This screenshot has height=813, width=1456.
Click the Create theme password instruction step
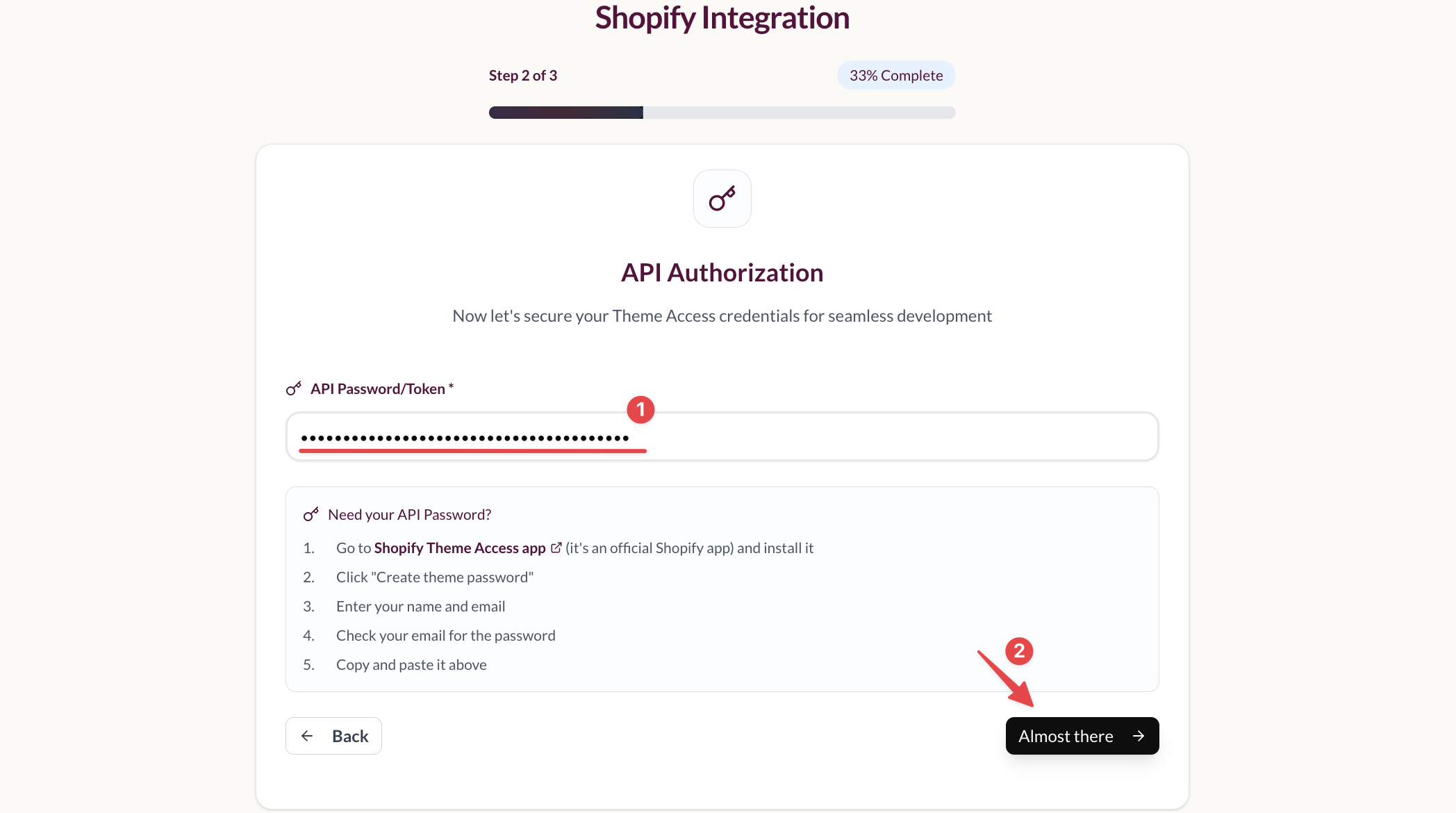click(435, 577)
